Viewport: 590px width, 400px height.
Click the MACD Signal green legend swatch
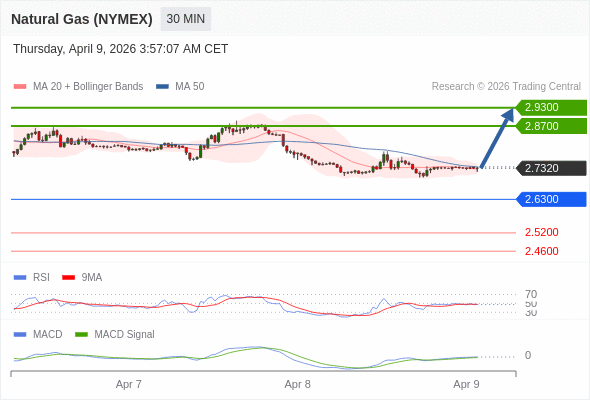tap(81, 335)
